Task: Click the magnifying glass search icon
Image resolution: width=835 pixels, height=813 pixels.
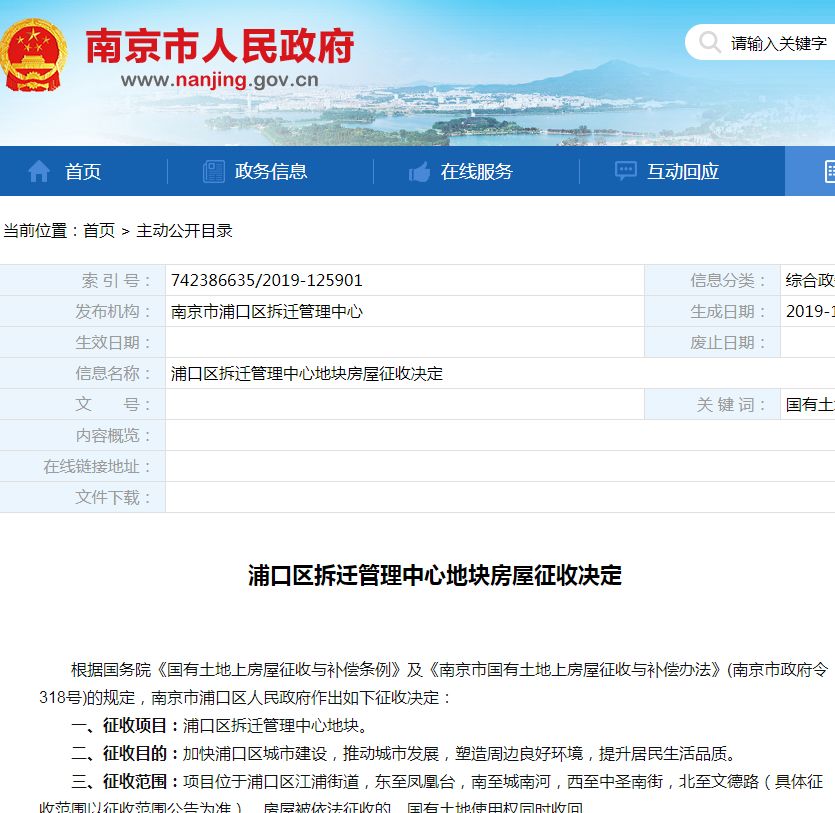Action: pos(710,44)
